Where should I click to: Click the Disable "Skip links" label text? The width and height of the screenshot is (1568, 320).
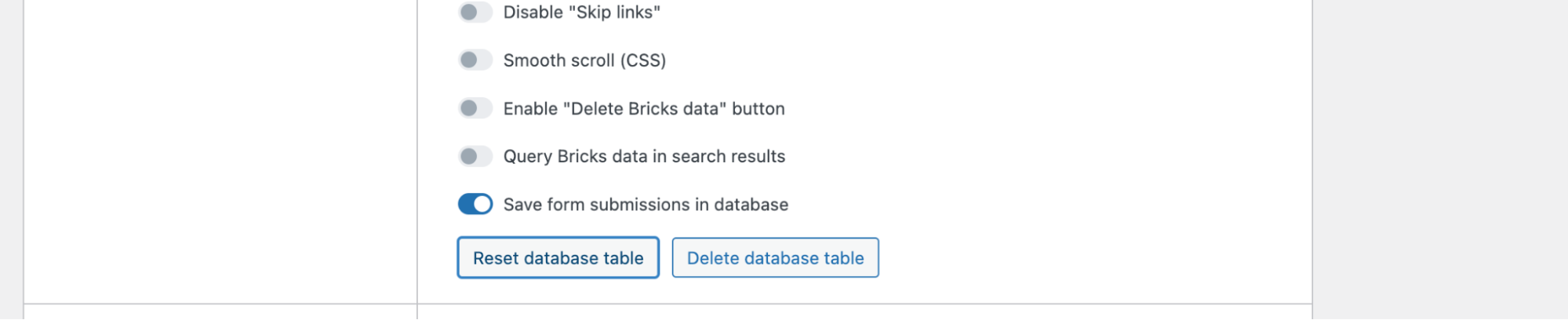point(581,13)
